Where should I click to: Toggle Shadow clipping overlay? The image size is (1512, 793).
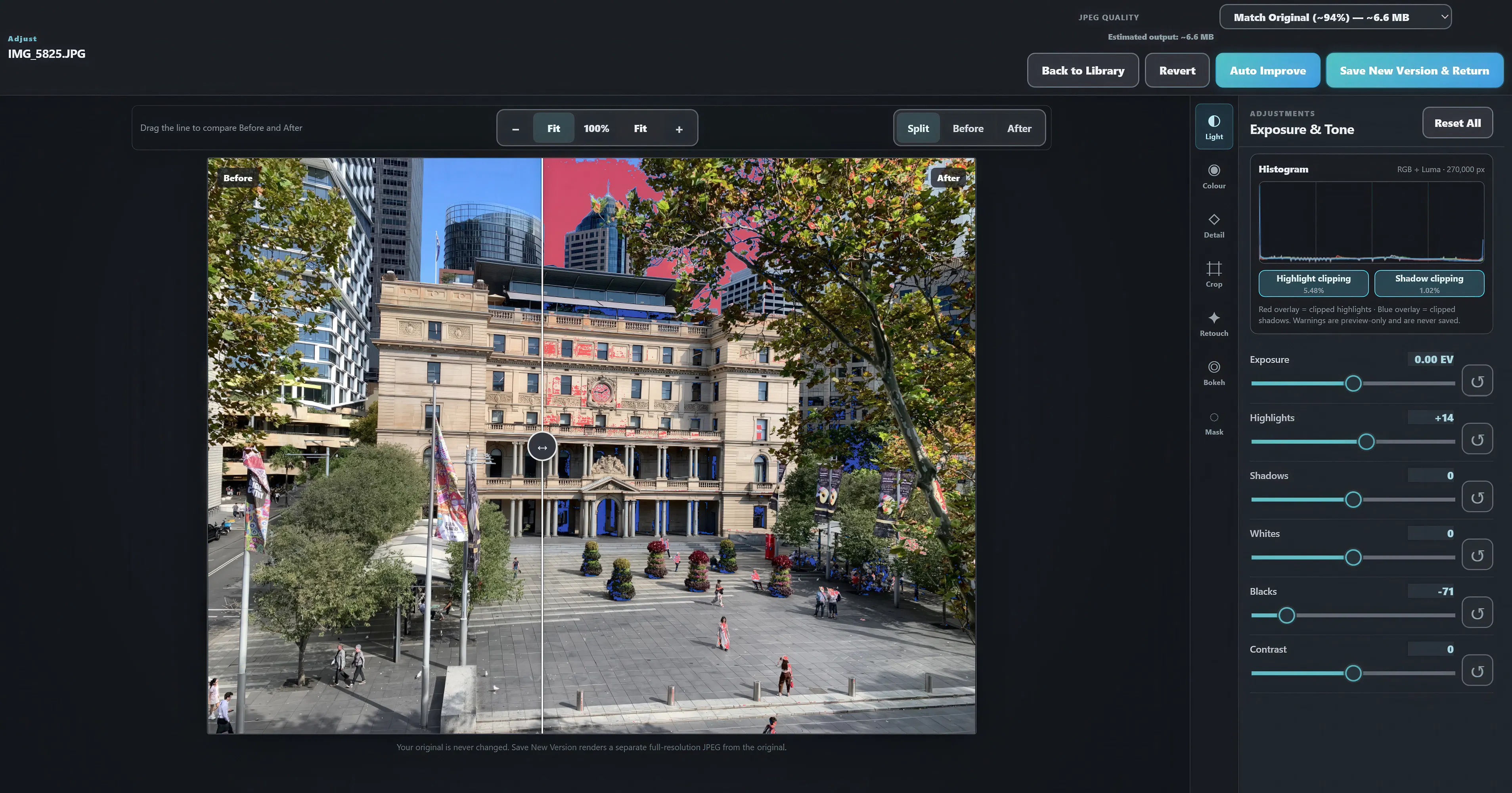click(x=1429, y=283)
